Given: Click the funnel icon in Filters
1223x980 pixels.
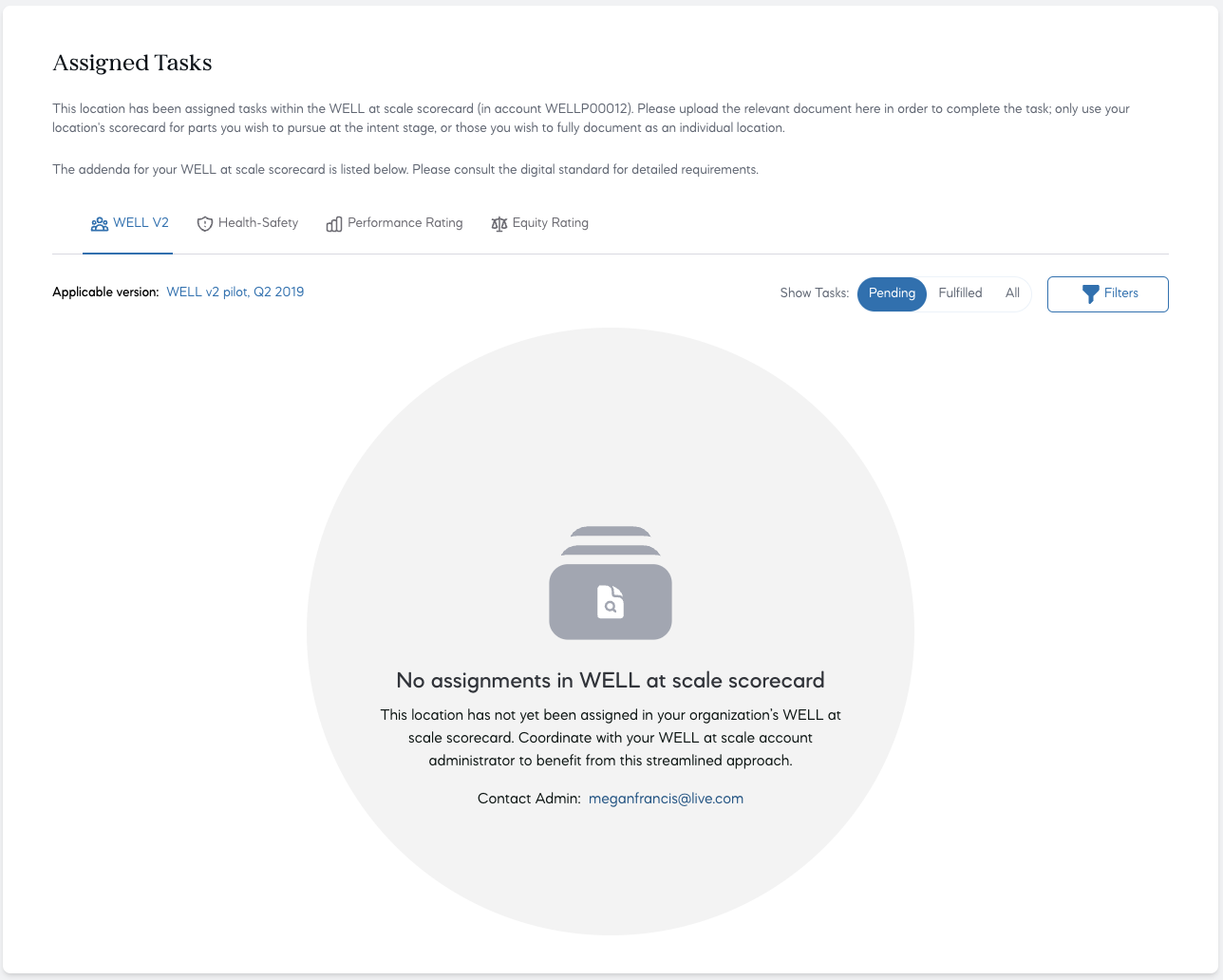Looking at the screenshot, I should point(1091,294).
